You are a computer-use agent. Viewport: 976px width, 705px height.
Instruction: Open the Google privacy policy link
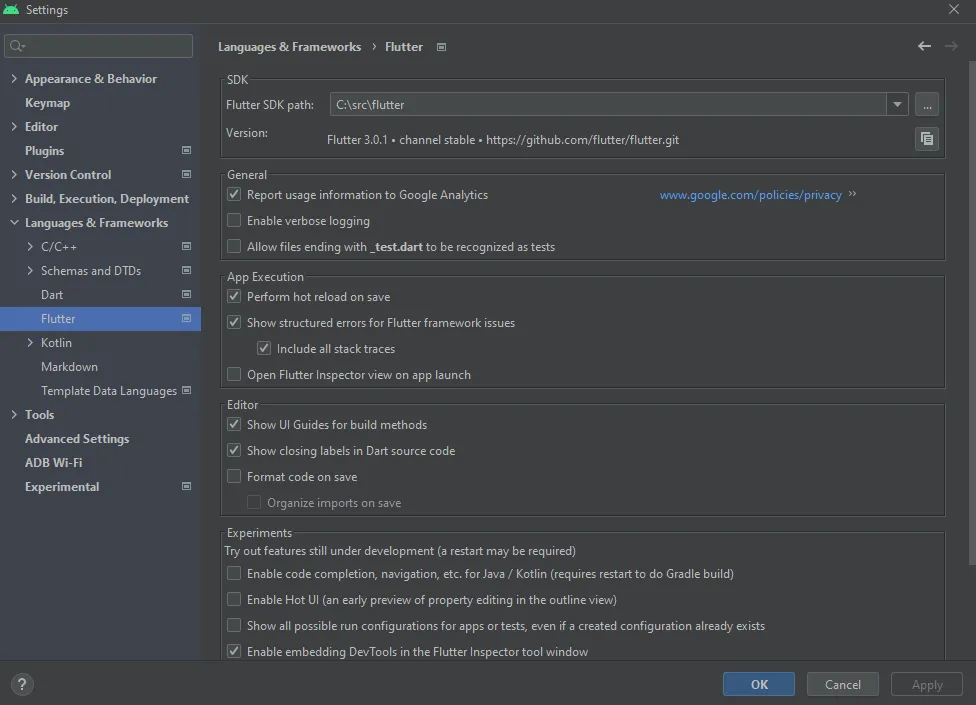coord(750,195)
